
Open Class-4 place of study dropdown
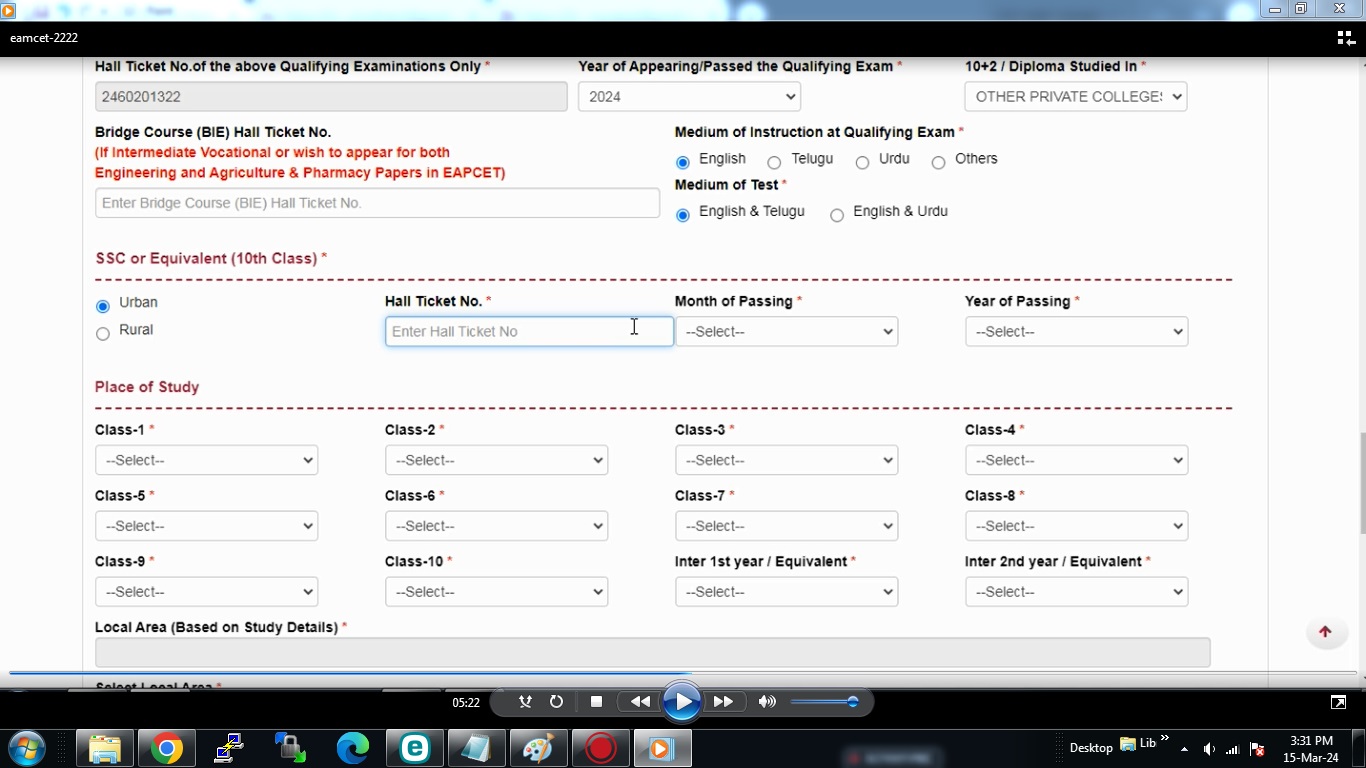coord(1076,460)
